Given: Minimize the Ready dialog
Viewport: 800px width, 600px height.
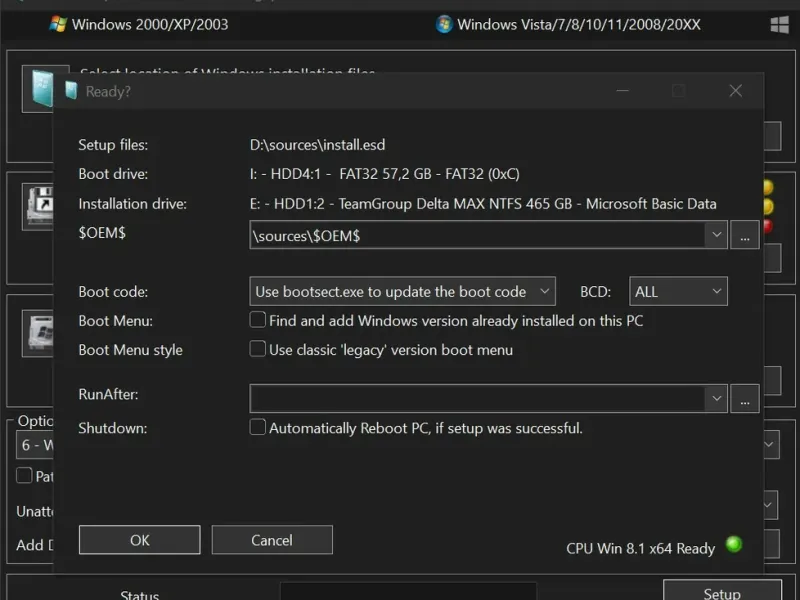Looking at the screenshot, I should (622, 91).
